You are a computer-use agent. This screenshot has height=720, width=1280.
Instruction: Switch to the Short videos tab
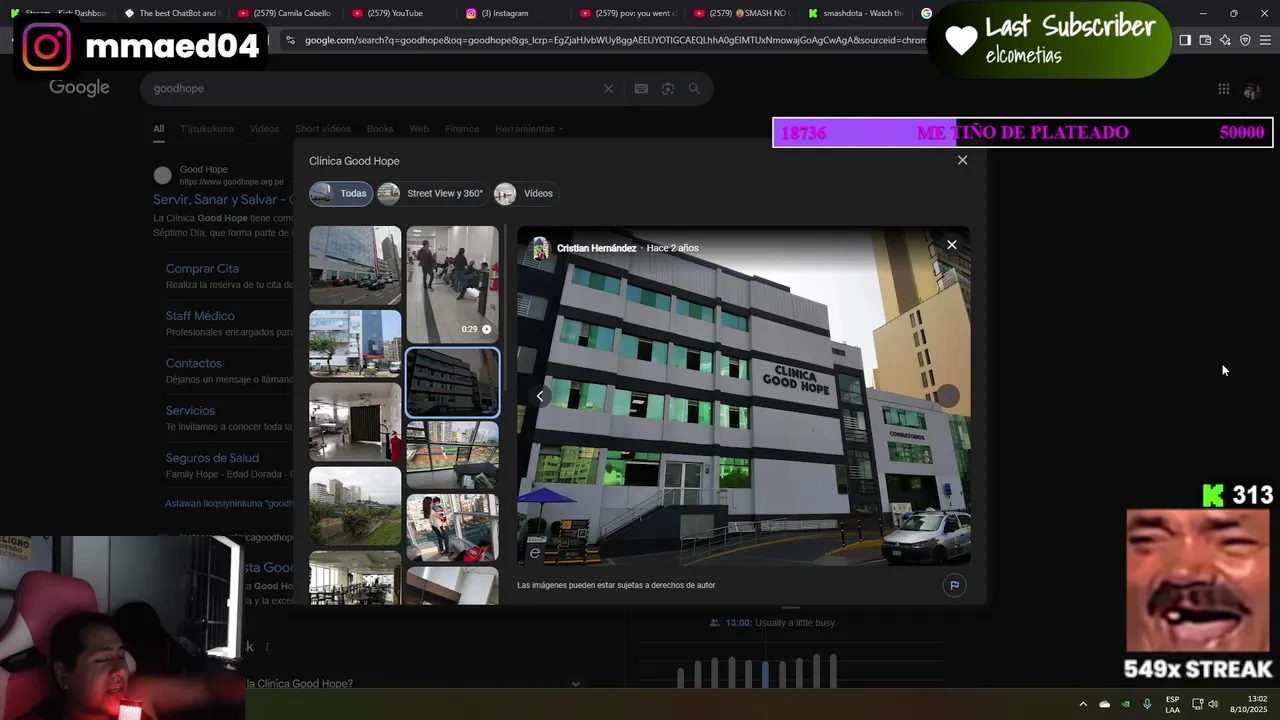pos(322,129)
